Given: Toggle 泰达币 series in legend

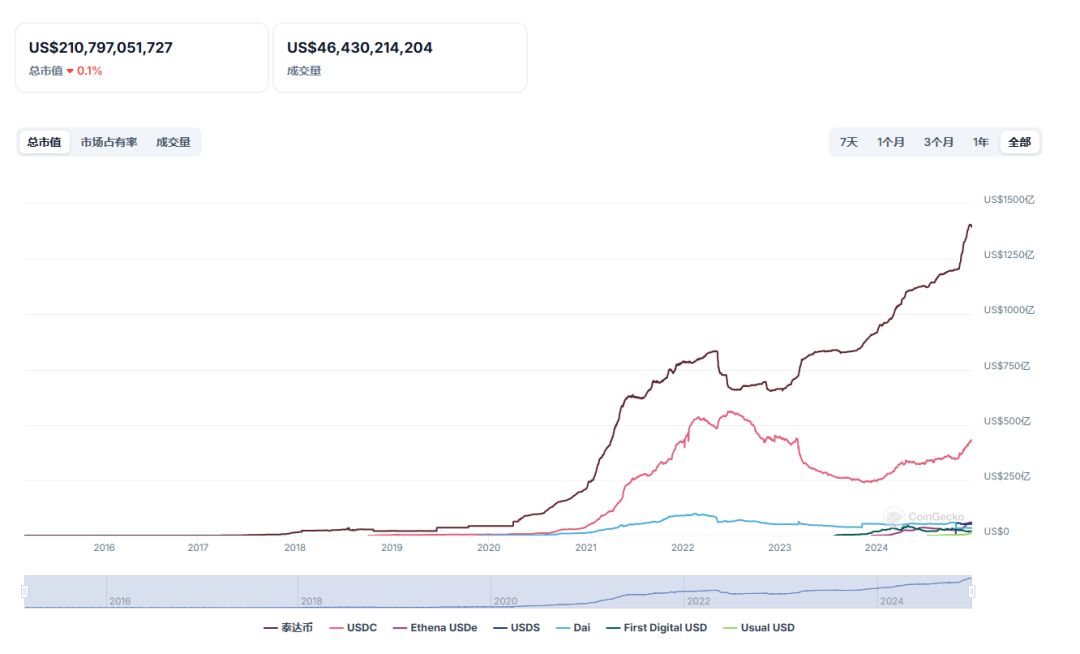Looking at the screenshot, I should tap(289, 628).
